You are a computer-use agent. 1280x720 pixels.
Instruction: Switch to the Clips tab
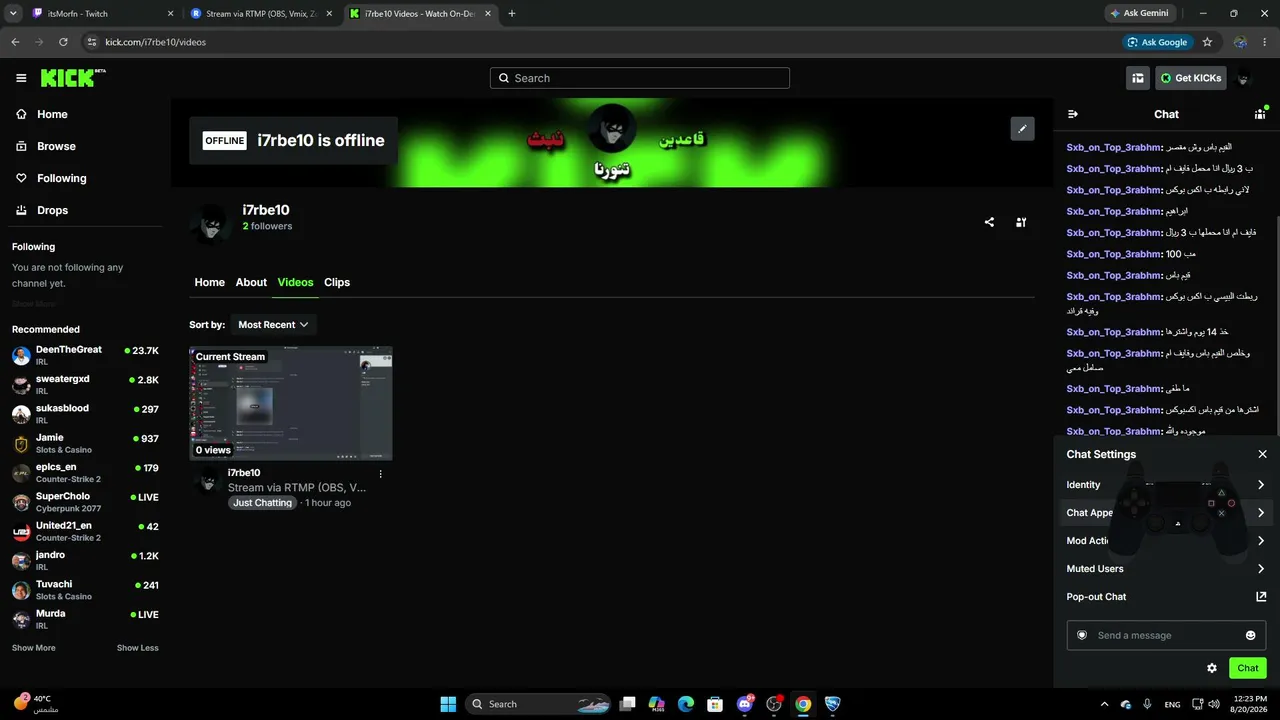point(337,282)
